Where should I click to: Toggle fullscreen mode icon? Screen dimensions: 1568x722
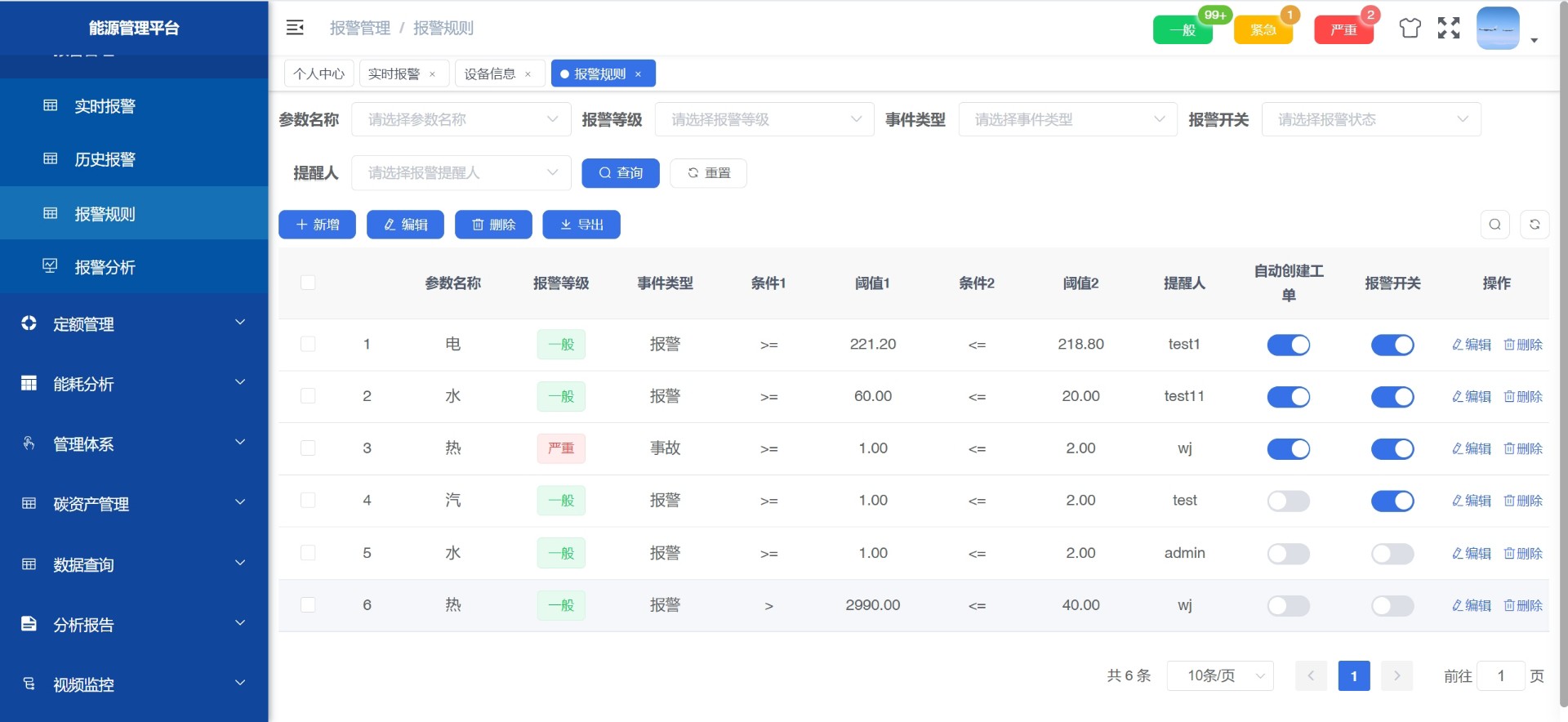[1449, 29]
